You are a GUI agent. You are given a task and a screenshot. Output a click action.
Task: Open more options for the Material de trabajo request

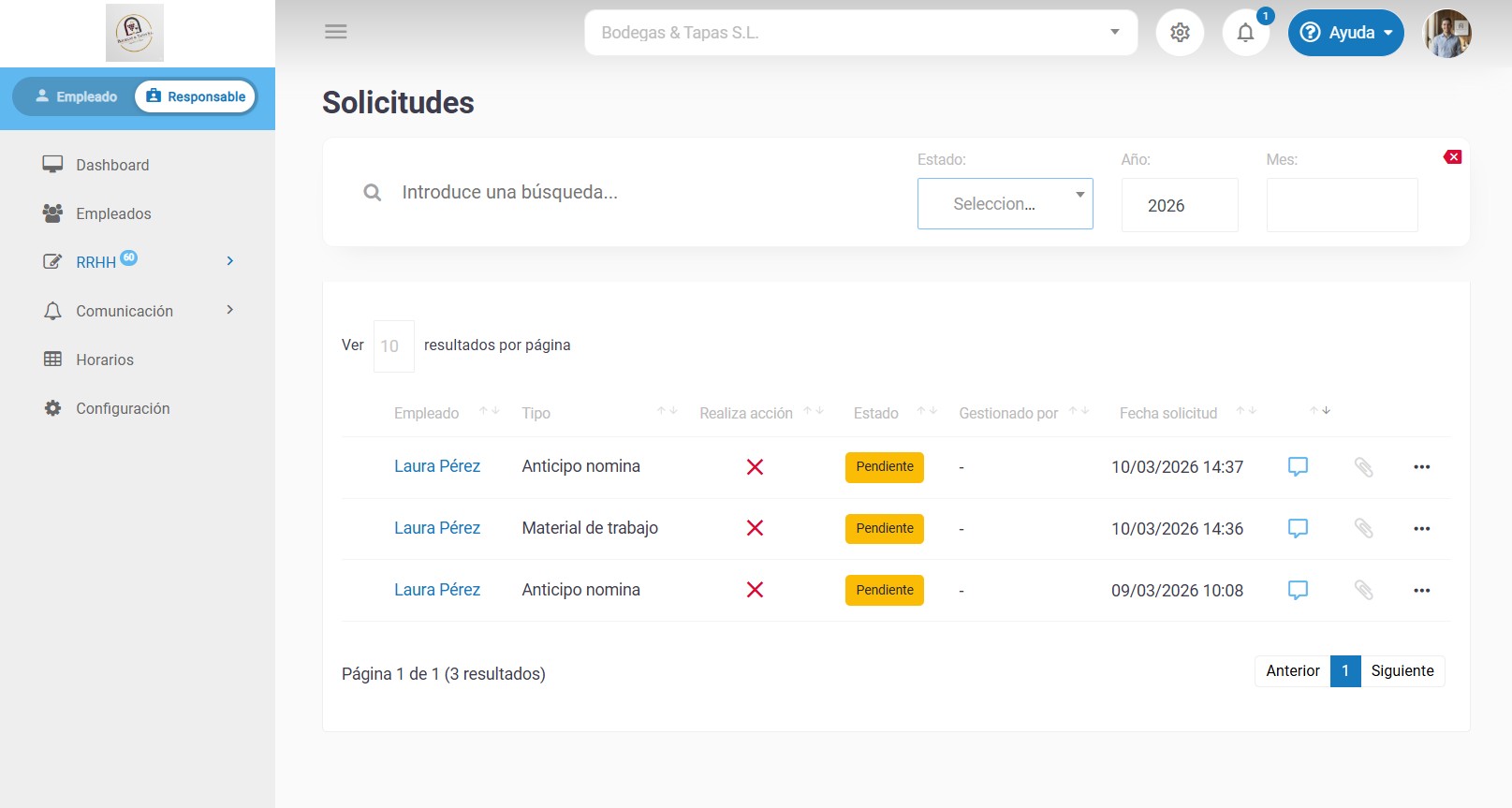1421,529
